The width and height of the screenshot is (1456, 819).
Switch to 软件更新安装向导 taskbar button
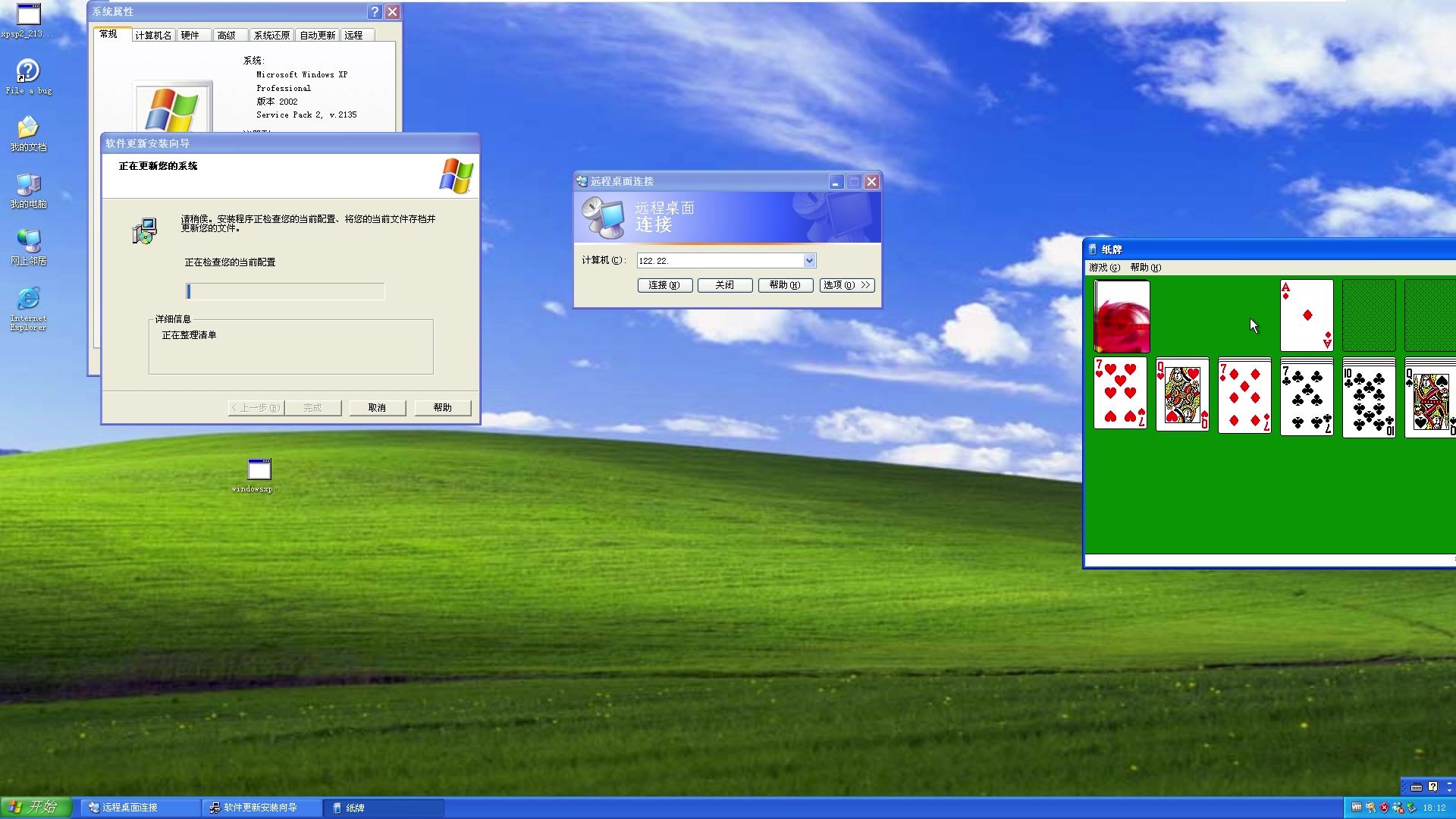pos(262,808)
